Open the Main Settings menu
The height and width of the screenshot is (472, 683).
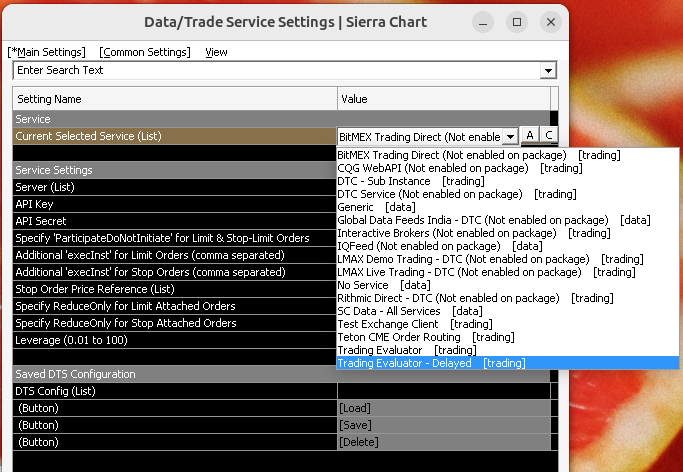pos(47,52)
